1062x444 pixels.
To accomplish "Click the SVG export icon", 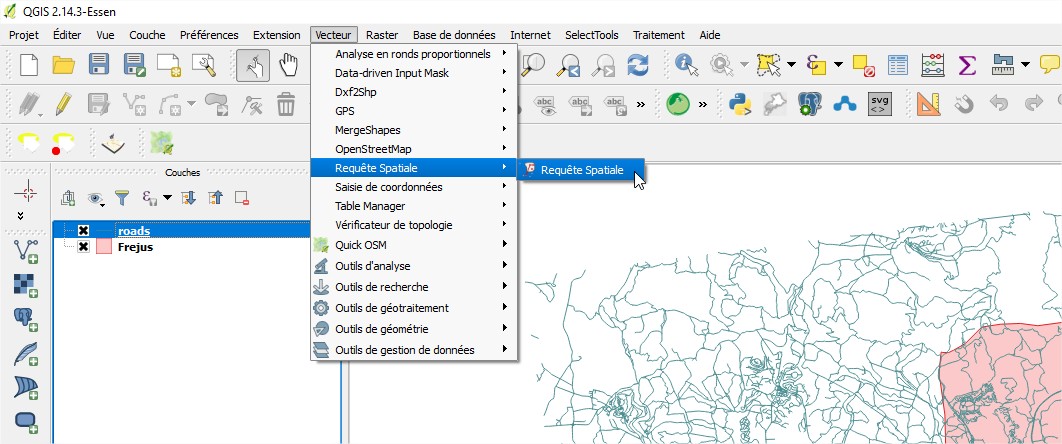I will (x=880, y=104).
